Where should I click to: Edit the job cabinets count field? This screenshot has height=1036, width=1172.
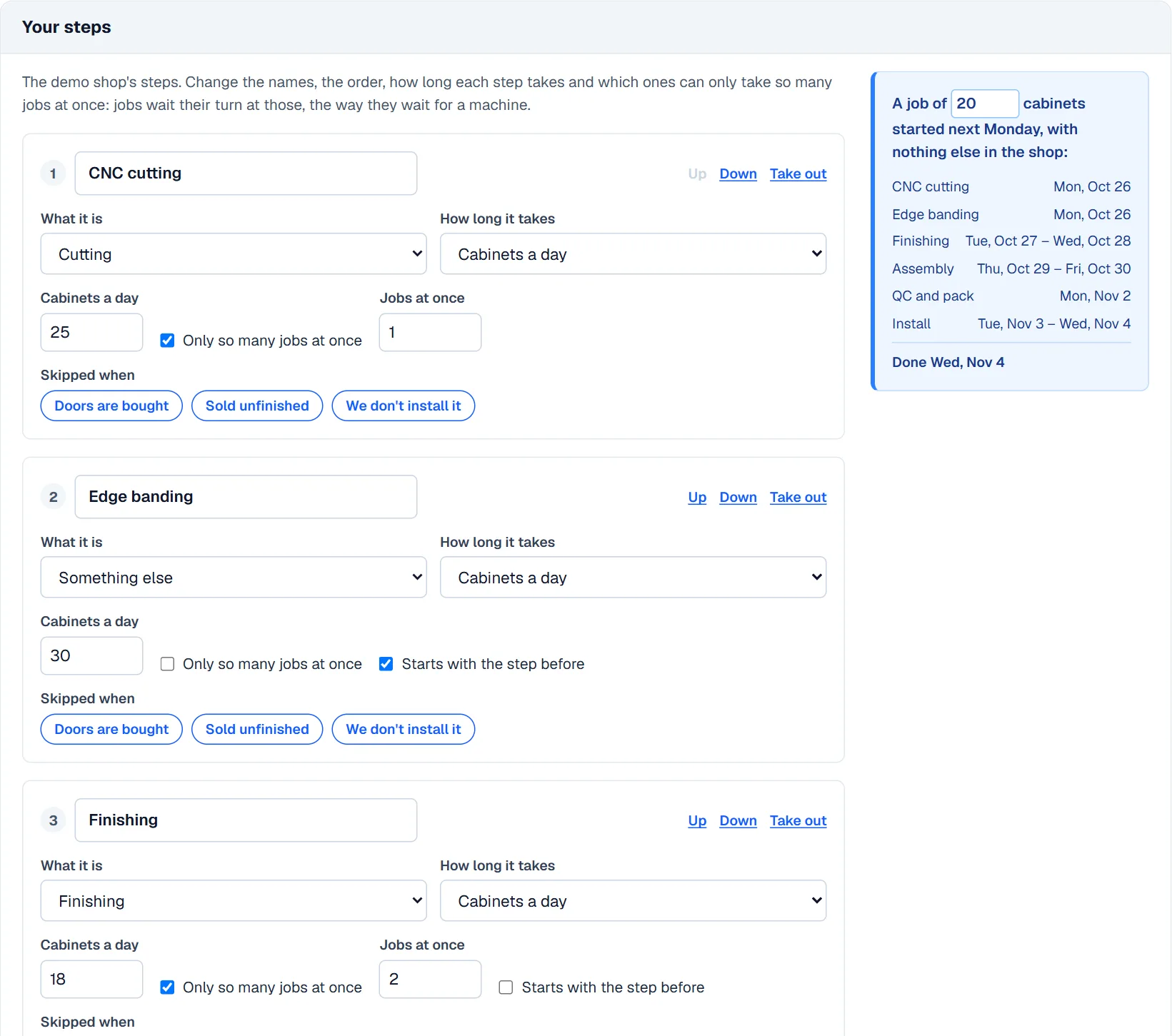click(985, 104)
